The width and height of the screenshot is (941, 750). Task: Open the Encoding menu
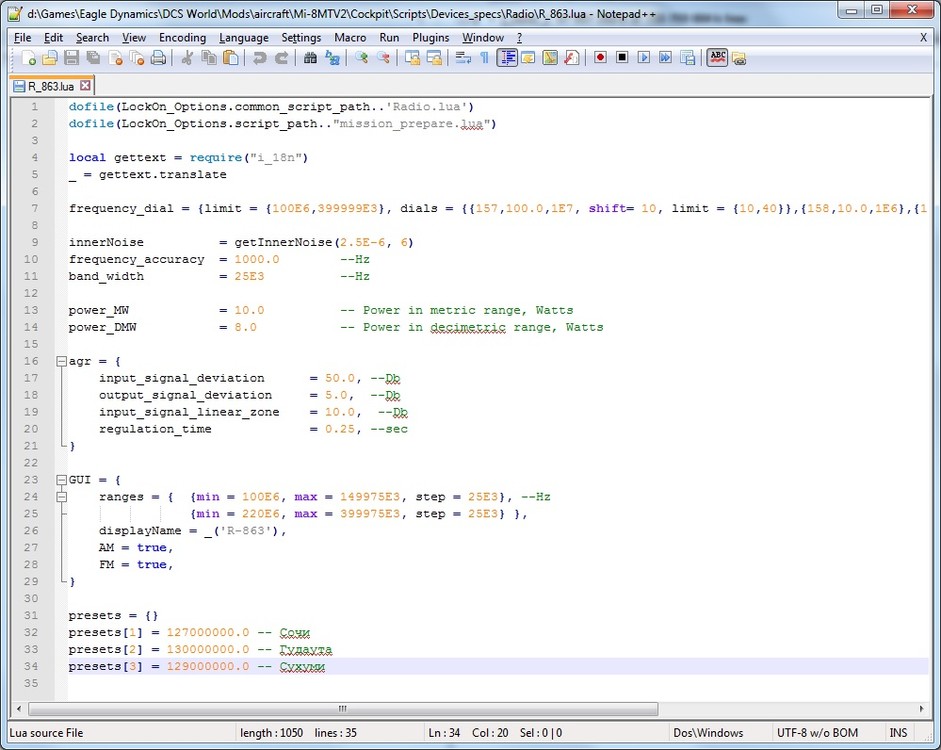tap(182, 38)
